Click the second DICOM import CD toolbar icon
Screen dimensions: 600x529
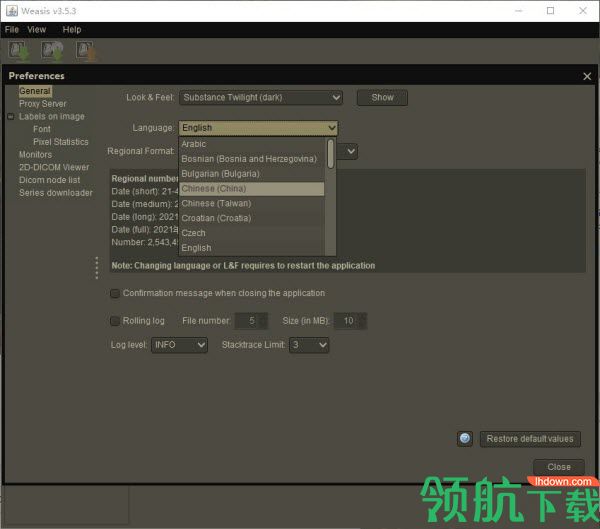[52, 51]
